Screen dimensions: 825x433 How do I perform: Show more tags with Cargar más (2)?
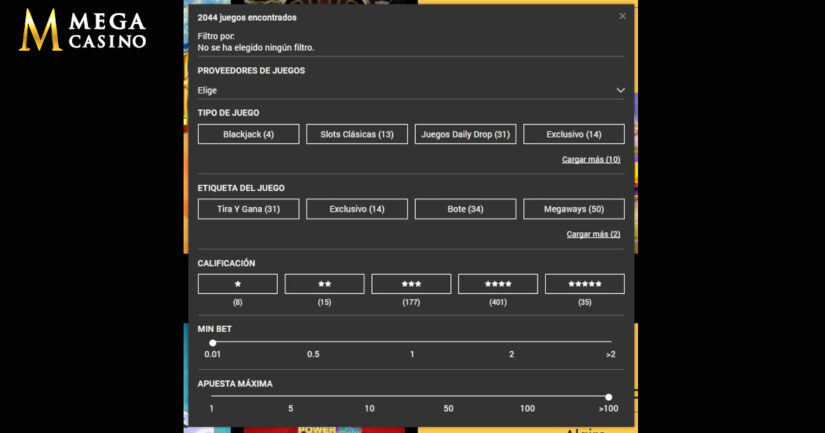tap(593, 234)
